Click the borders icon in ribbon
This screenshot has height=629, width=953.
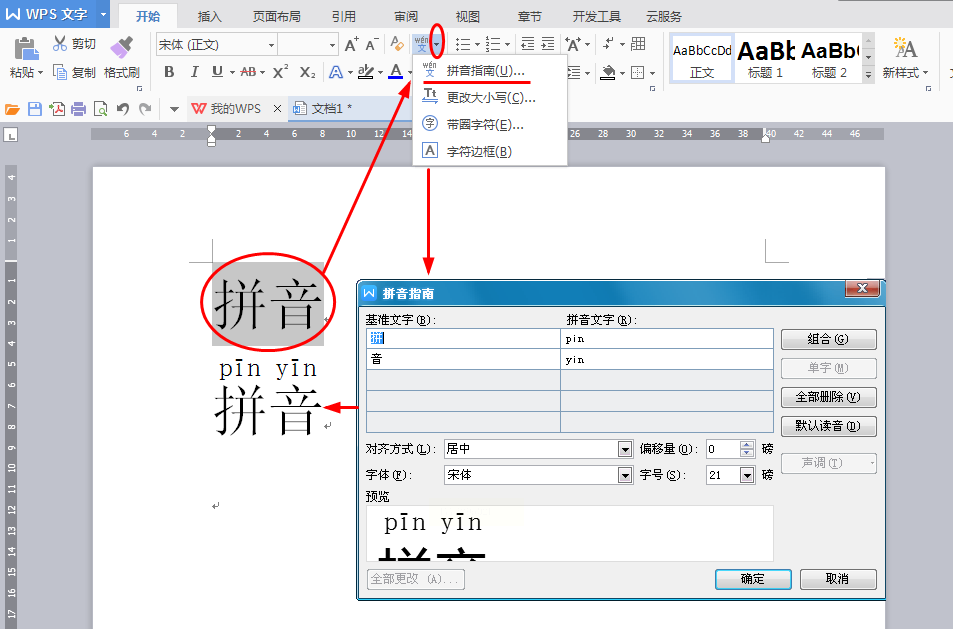tap(638, 73)
